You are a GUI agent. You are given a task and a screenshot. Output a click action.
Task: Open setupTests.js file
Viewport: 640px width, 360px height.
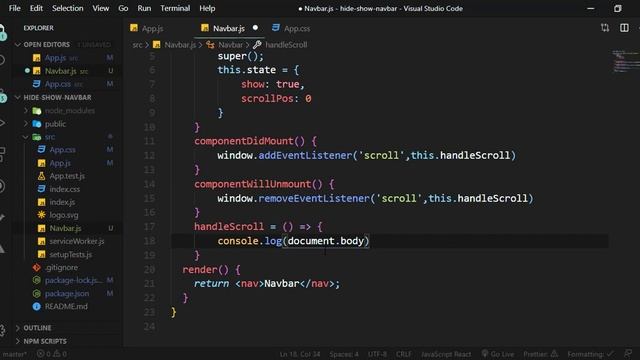point(71,254)
